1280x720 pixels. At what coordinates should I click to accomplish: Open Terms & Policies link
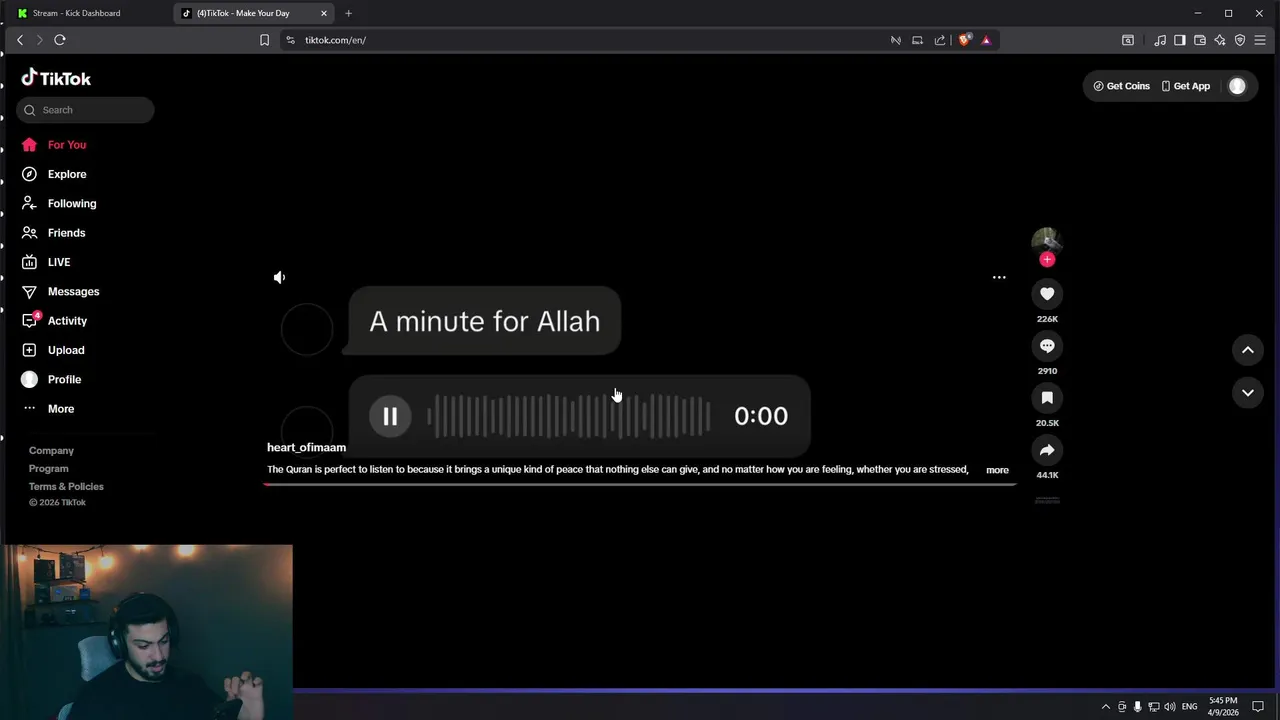coord(66,487)
